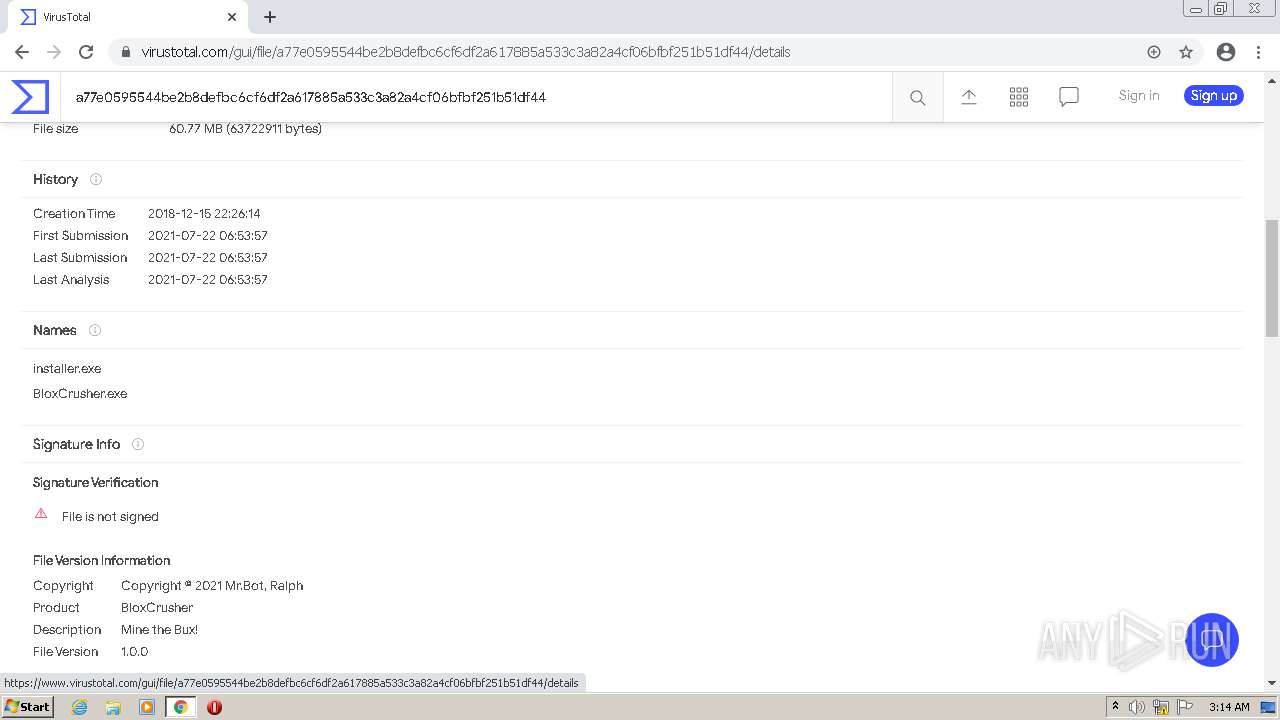Viewport: 1280px width, 720px height.
Task: Click the file name installer.exe
Action: click(67, 369)
